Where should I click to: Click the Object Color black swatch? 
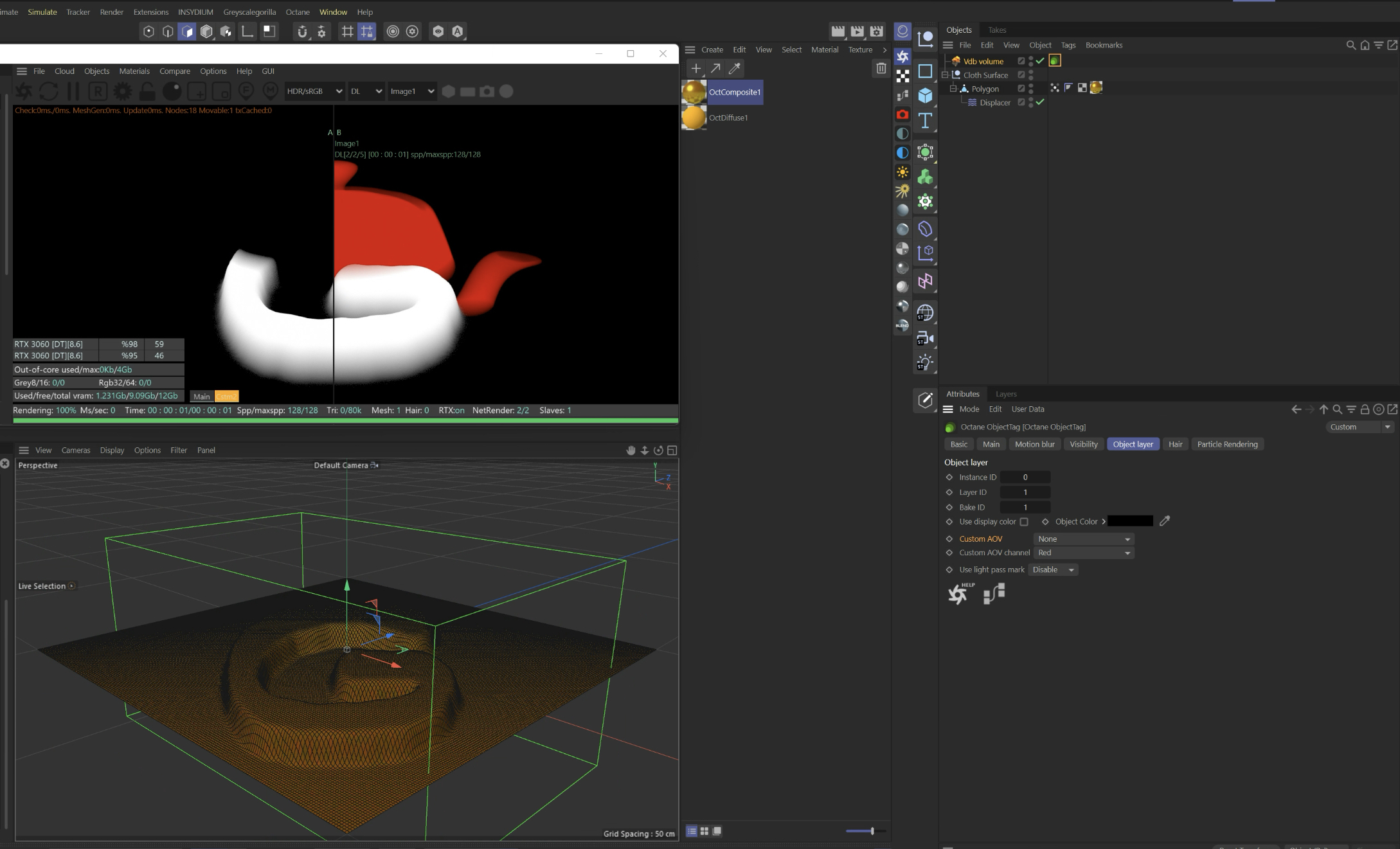coord(1130,521)
